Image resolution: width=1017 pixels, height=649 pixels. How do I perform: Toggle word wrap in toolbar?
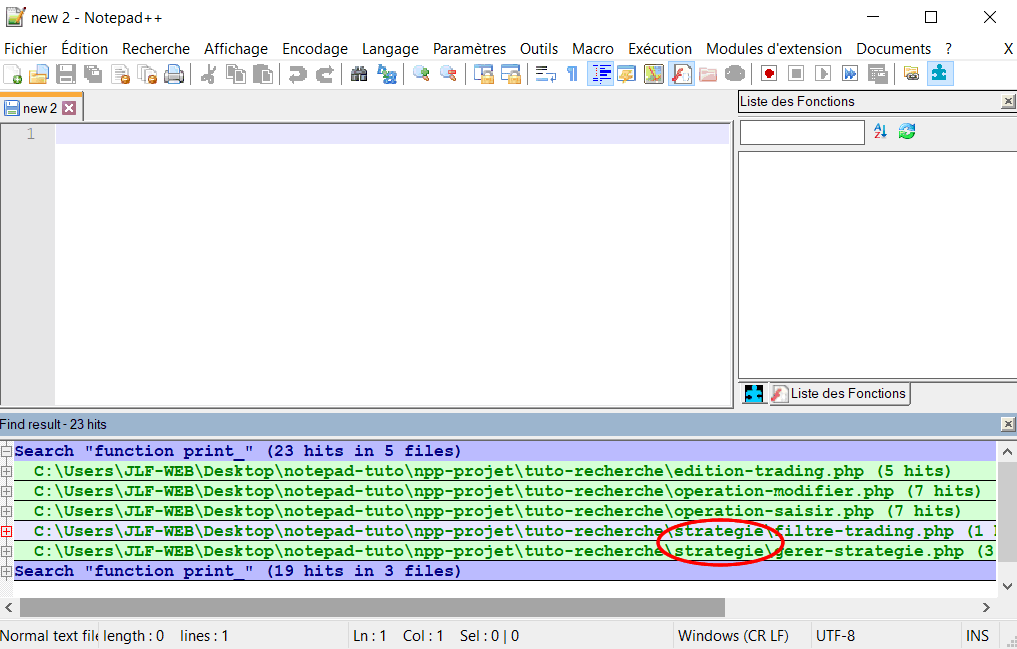(x=545, y=74)
